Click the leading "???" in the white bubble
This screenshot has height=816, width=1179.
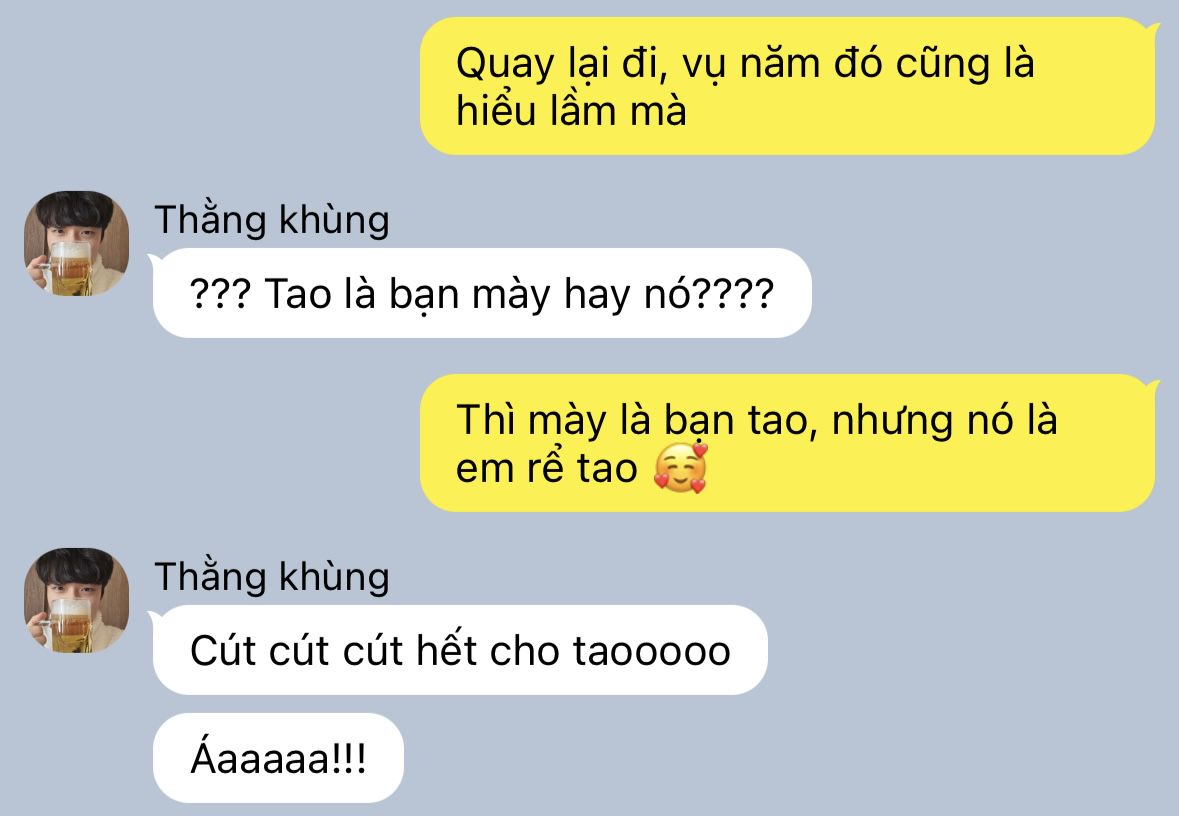pyautogui.click(x=220, y=294)
